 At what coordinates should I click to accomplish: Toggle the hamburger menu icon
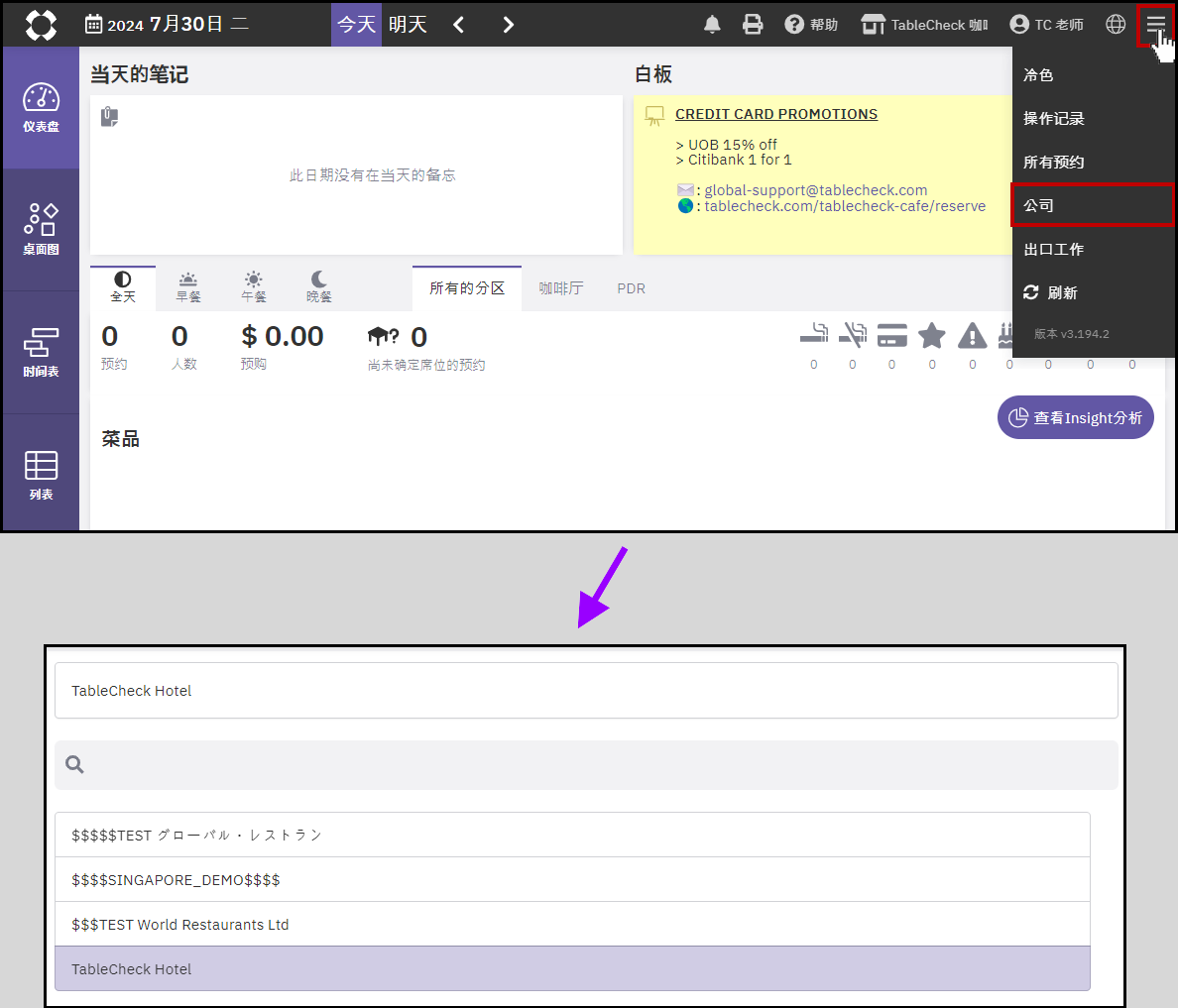tap(1155, 25)
